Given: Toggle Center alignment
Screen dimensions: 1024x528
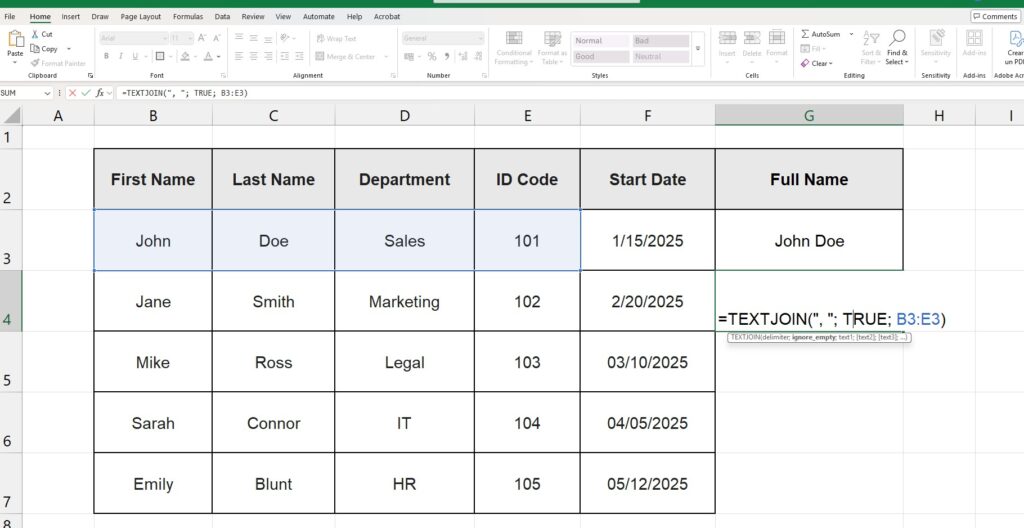Looking at the screenshot, I should [254, 57].
